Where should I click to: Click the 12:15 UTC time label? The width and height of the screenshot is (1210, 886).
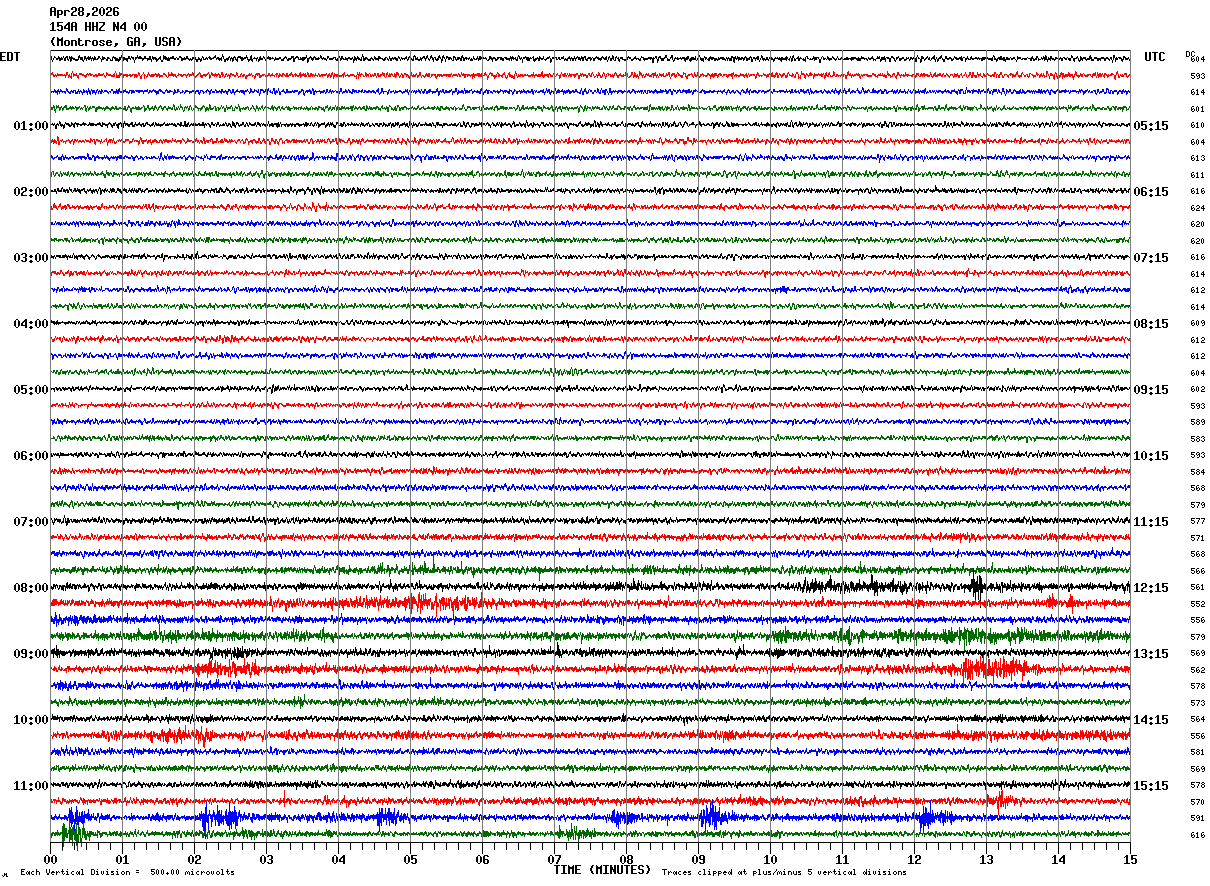(x=1151, y=588)
